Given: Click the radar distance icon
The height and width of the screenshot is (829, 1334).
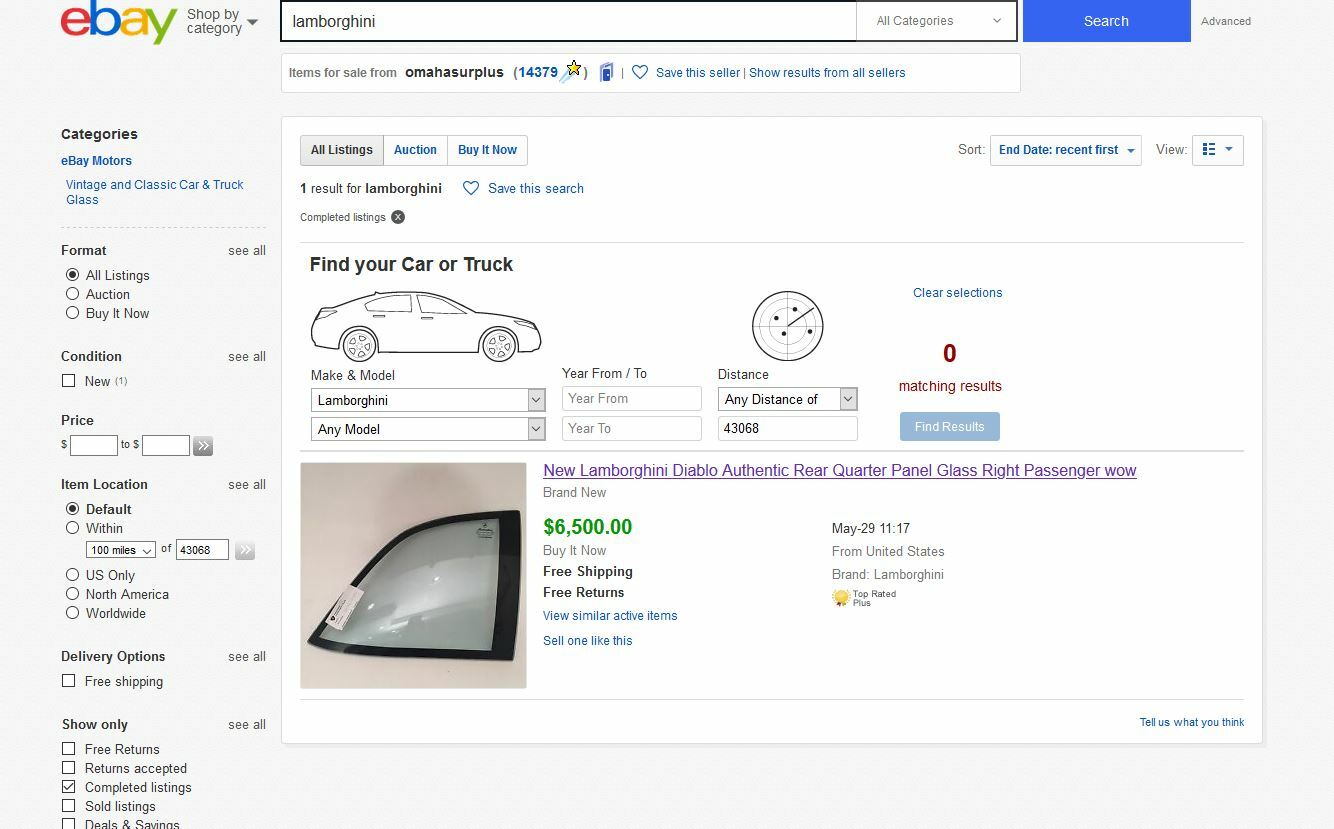Looking at the screenshot, I should click(x=787, y=326).
